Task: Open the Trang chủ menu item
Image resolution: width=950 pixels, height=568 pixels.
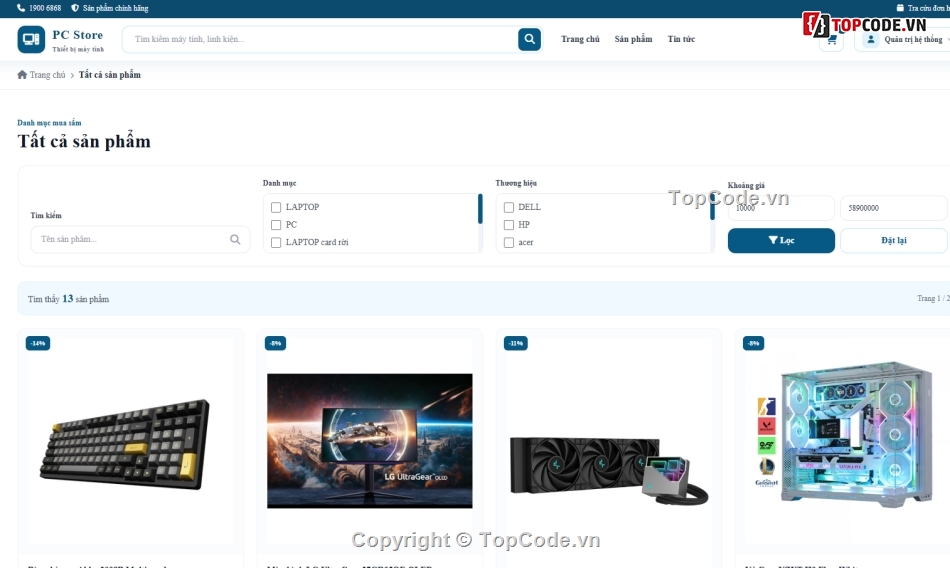Action: point(580,39)
